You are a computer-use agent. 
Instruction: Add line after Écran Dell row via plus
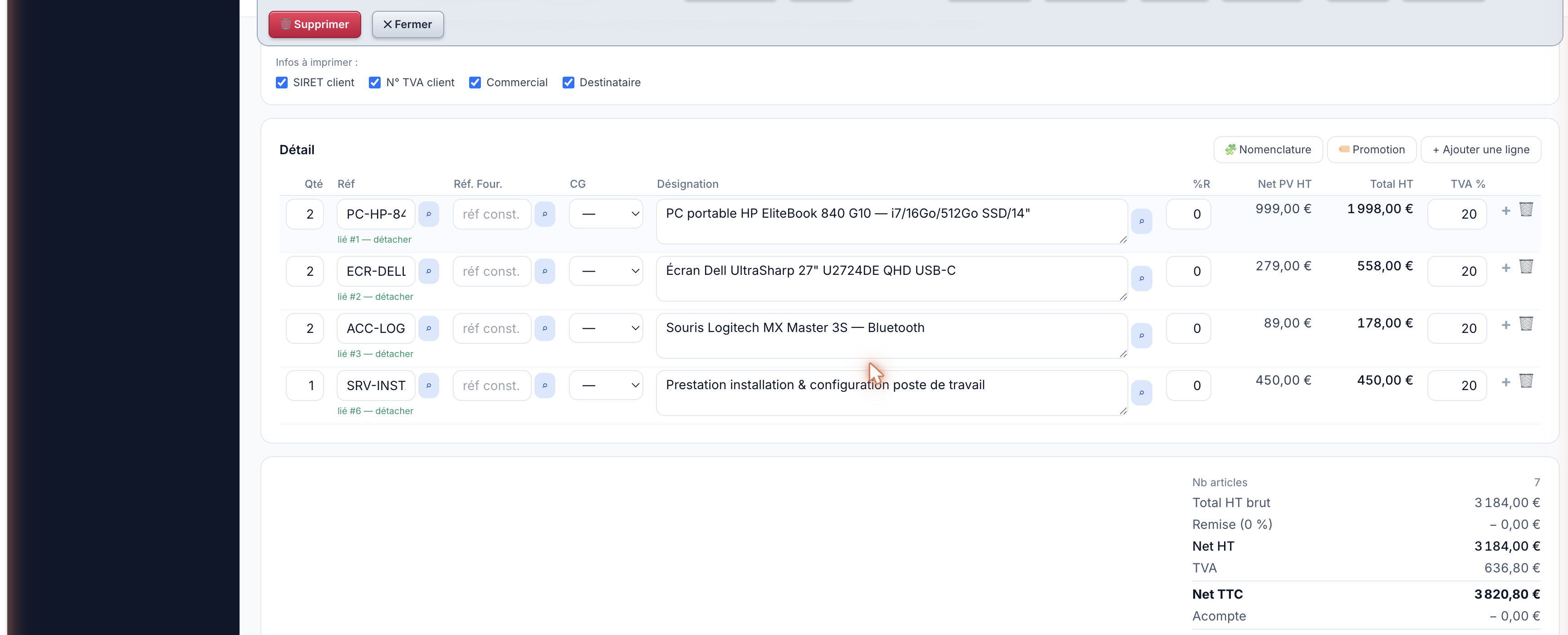1505,268
